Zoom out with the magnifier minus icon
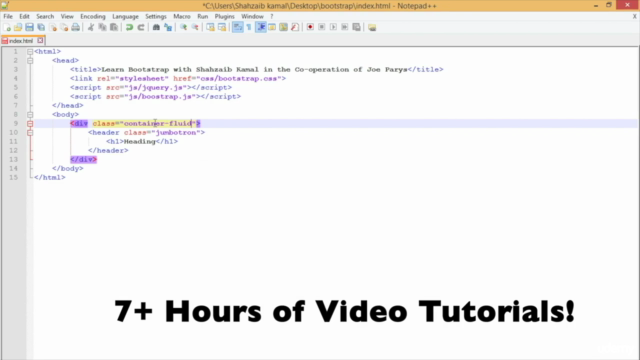 click(195, 27)
